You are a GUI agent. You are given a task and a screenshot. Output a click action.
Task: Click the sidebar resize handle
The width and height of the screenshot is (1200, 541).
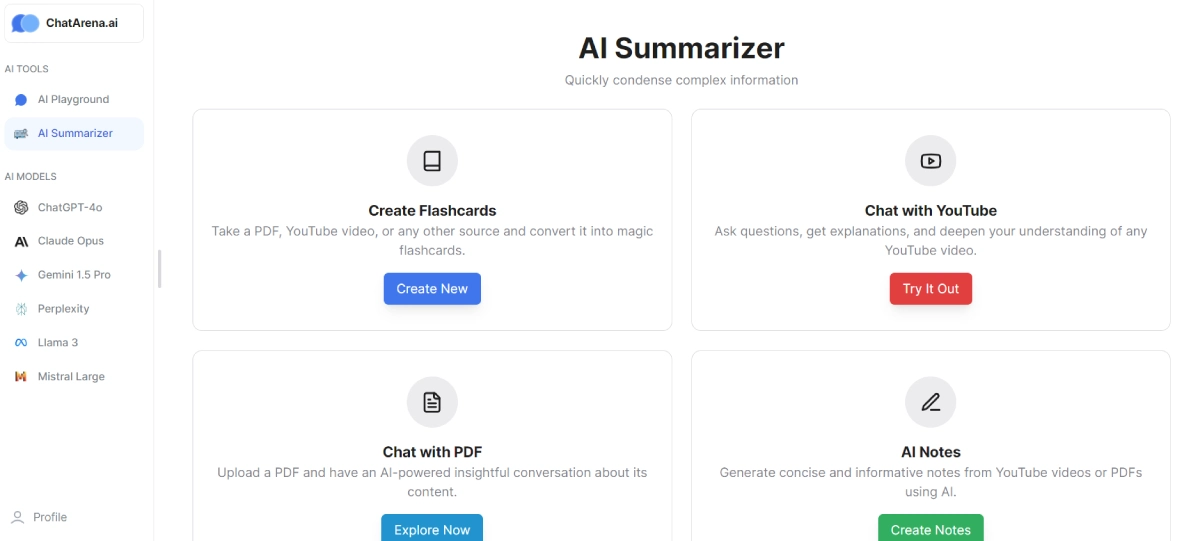[160, 268]
